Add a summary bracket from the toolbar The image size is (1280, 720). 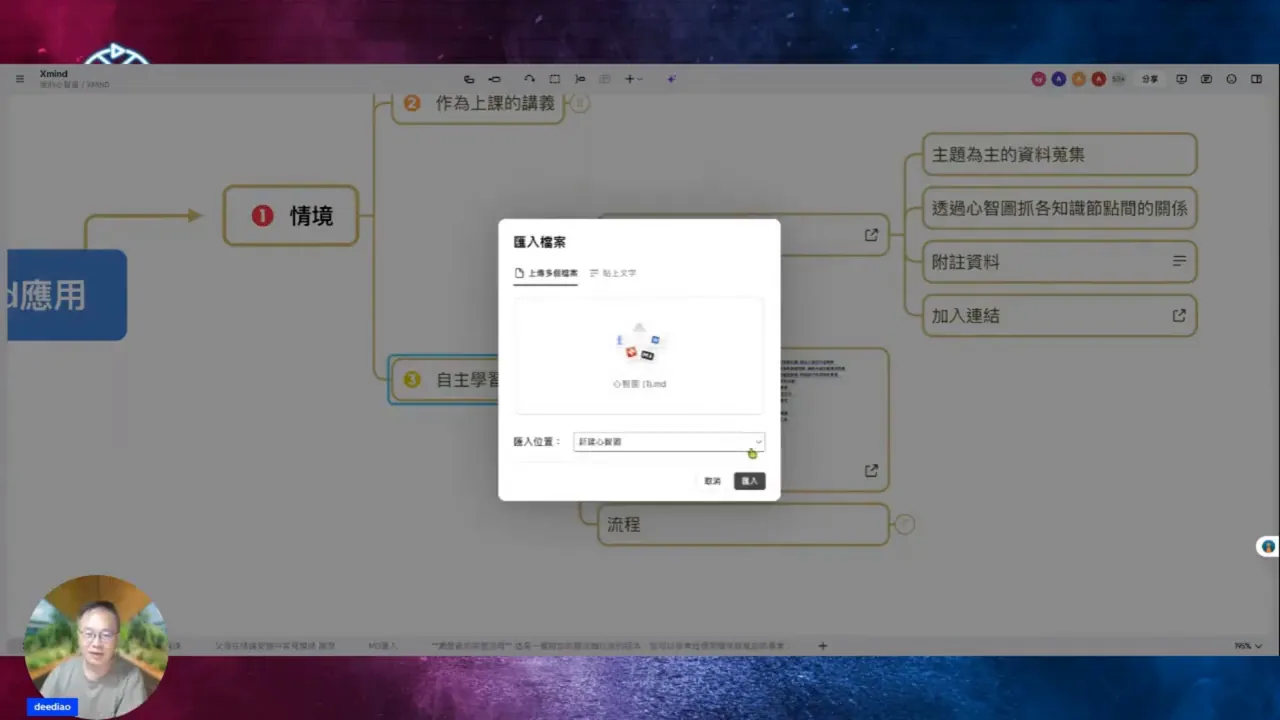click(x=580, y=79)
